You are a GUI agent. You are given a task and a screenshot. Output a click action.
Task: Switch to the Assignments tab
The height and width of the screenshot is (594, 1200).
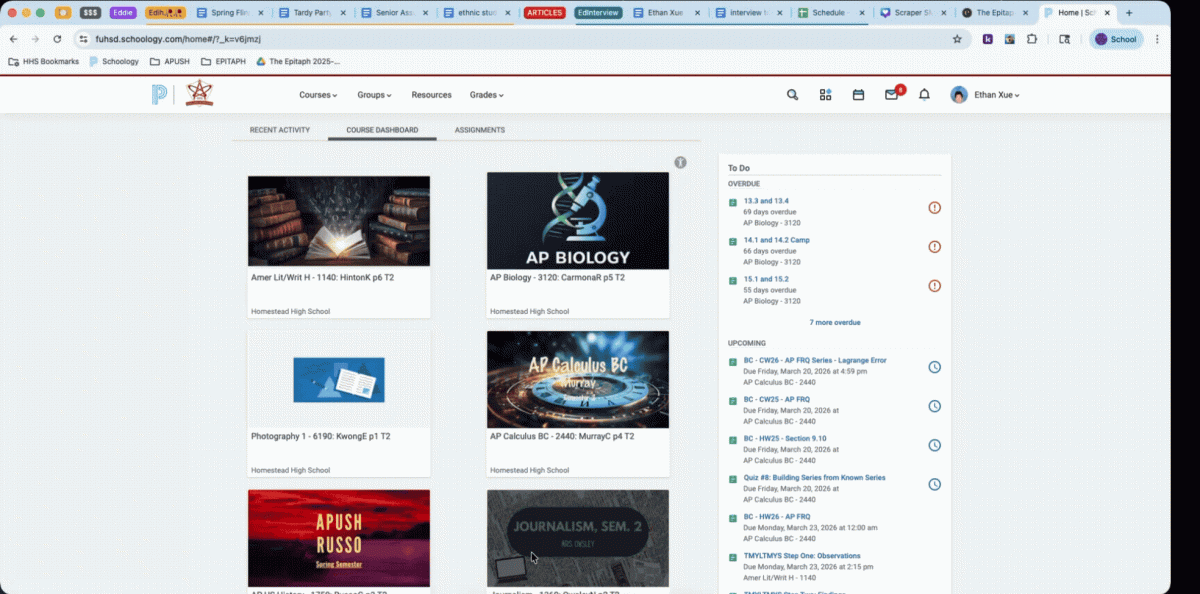[x=480, y=130]
